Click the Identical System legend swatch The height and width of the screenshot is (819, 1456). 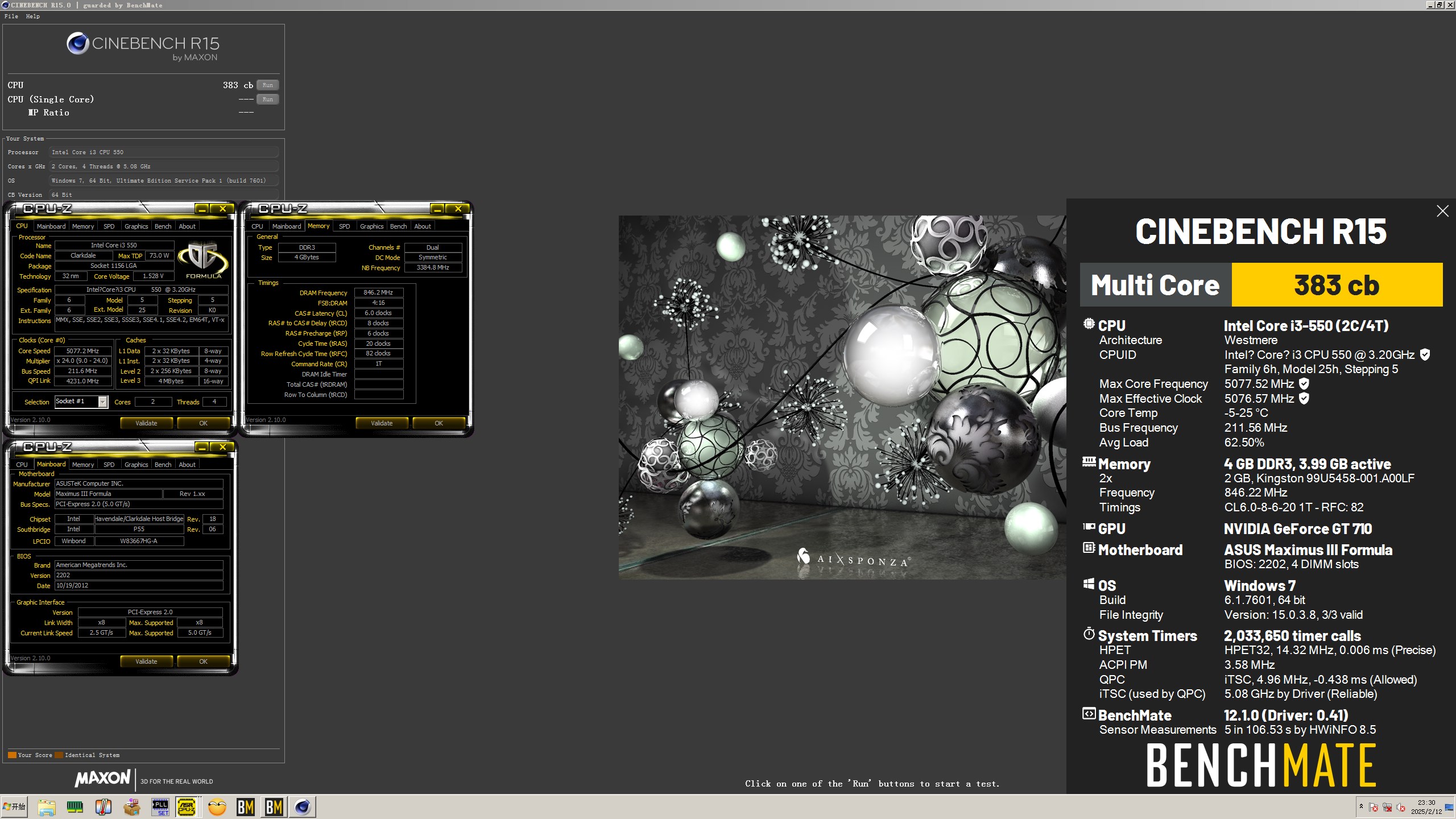[59, 755]
